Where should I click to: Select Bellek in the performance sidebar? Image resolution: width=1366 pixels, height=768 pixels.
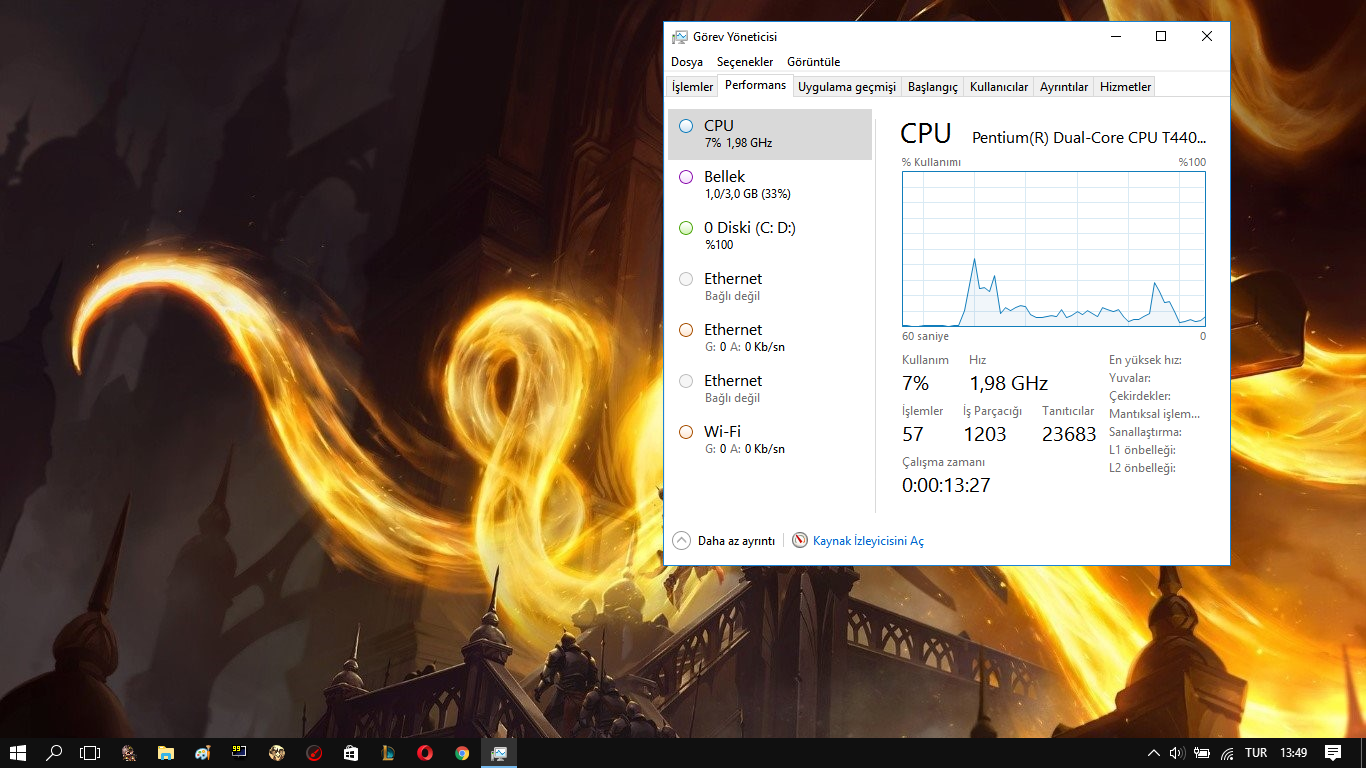coord(770,185)
